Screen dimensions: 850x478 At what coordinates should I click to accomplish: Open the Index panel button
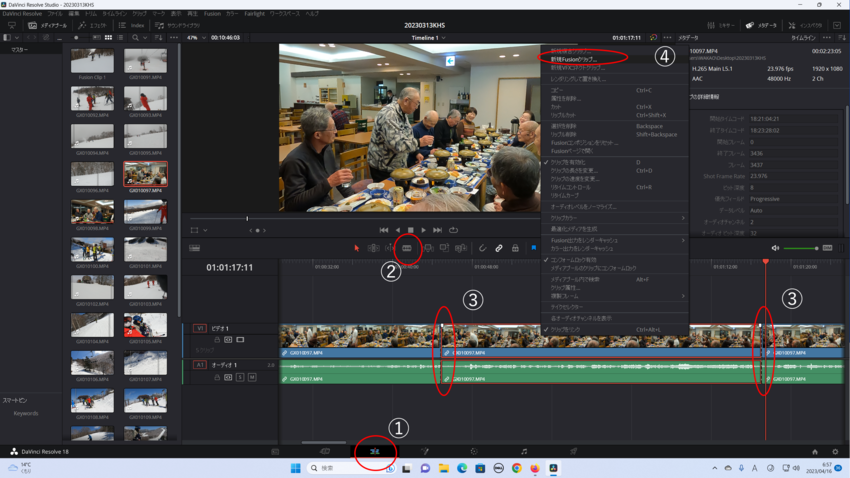click(x=132, y=25)
